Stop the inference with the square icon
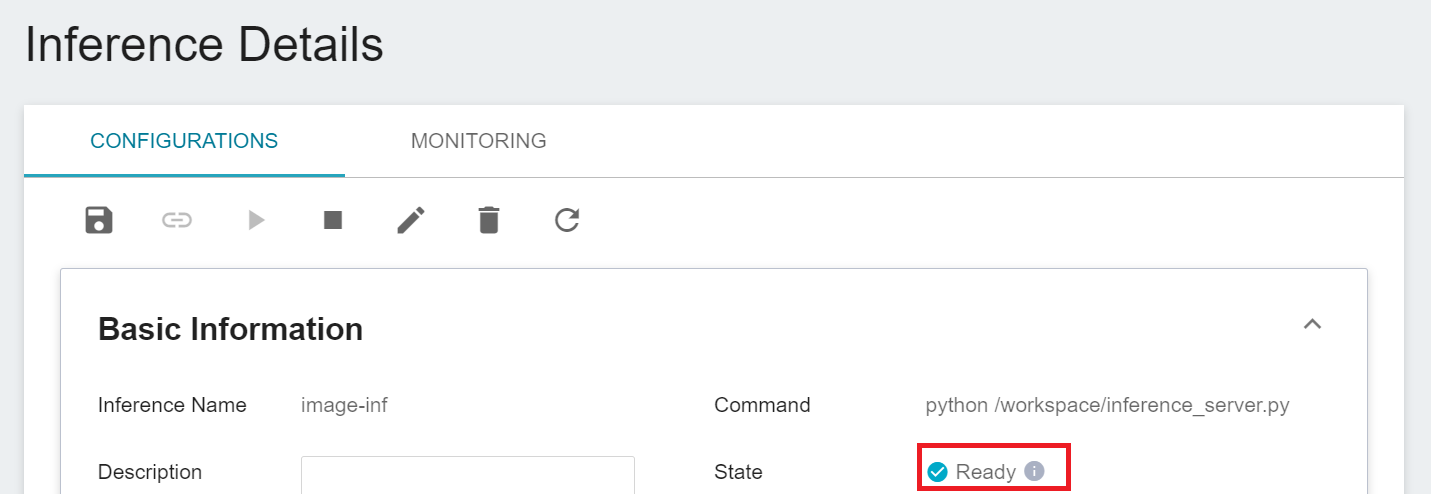This screenshot has width=1431, height=494. coord(333,220)
